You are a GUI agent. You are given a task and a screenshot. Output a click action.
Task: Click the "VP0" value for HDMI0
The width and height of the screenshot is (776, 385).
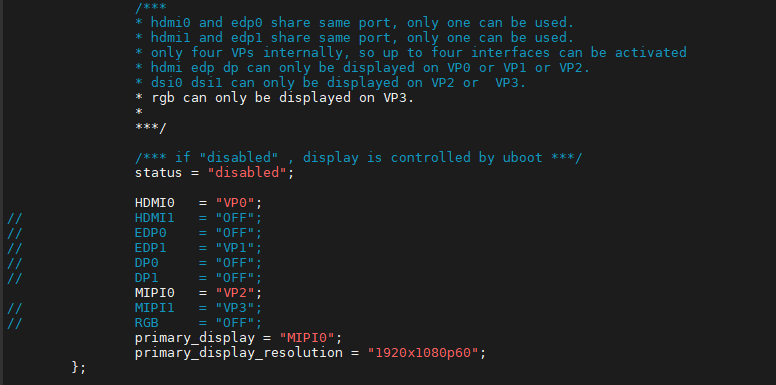[235, 203]
